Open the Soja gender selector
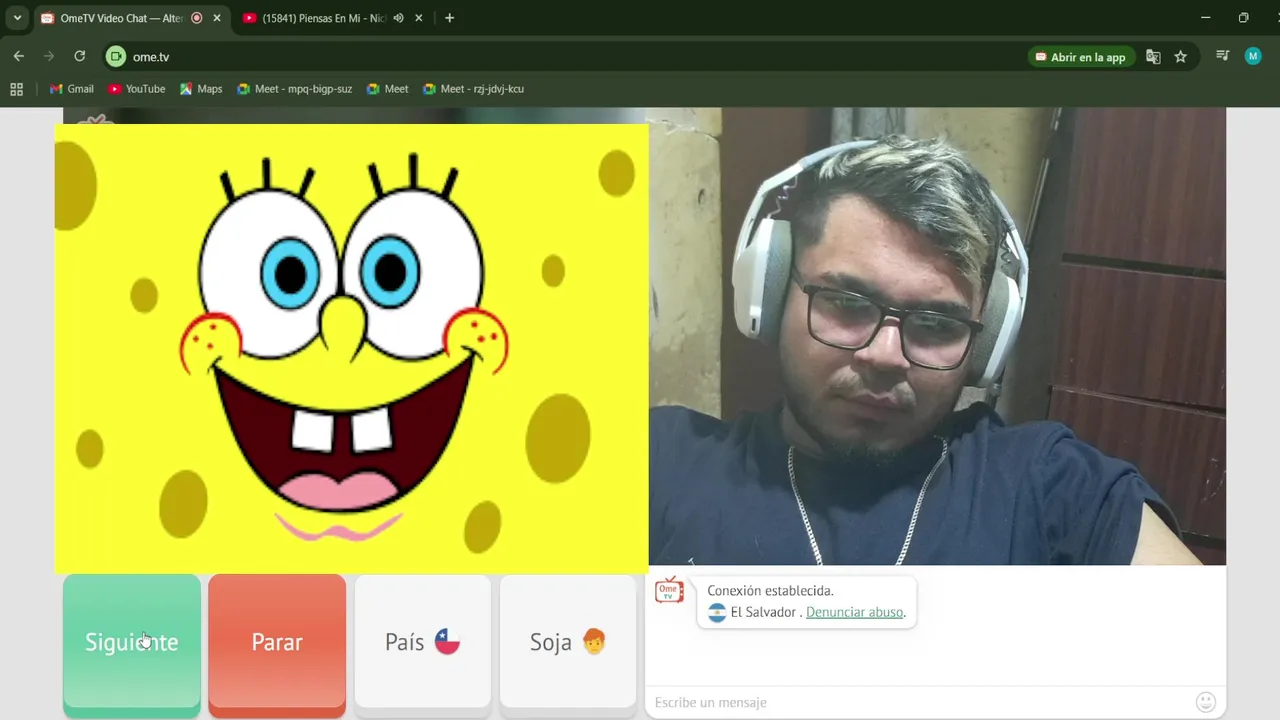Image resolution: width=1280 pixels, height=720 pixels. (x=568, y=642)
